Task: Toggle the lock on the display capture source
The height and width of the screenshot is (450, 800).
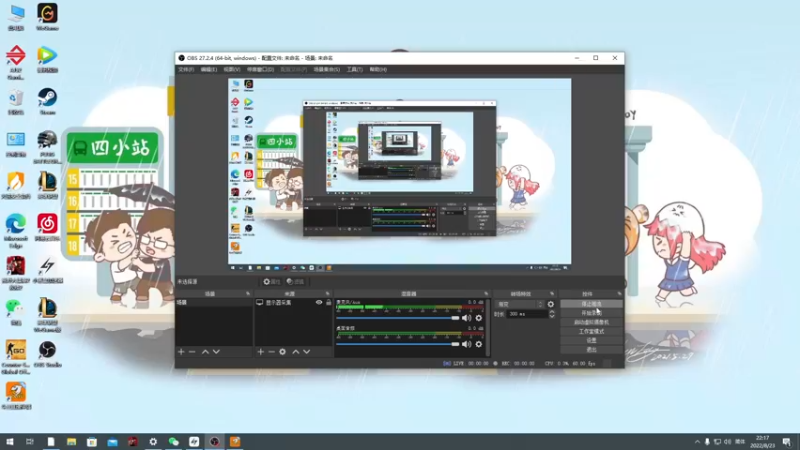Action: click(x=329, y=303)
